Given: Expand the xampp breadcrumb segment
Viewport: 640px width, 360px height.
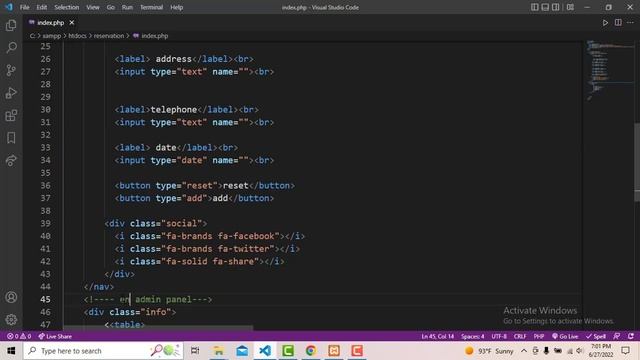Looking at the screenshot, I should click(x=51, y=36).
